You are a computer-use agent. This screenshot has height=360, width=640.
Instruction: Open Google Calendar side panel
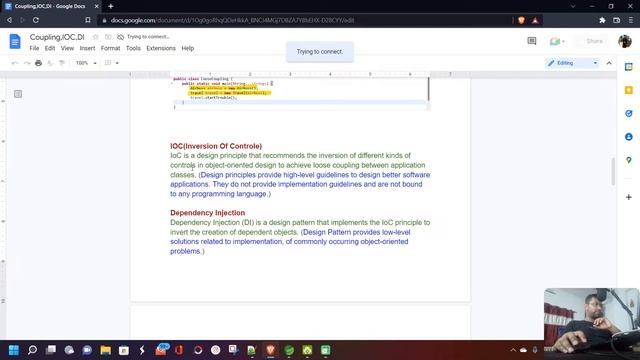[629, 67]
